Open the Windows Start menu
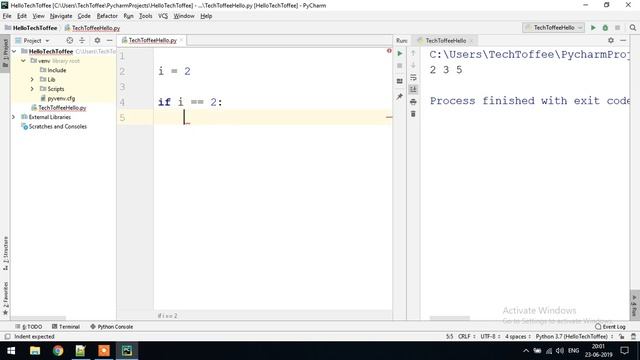The image size is (640, 360). tap(11, 351)
